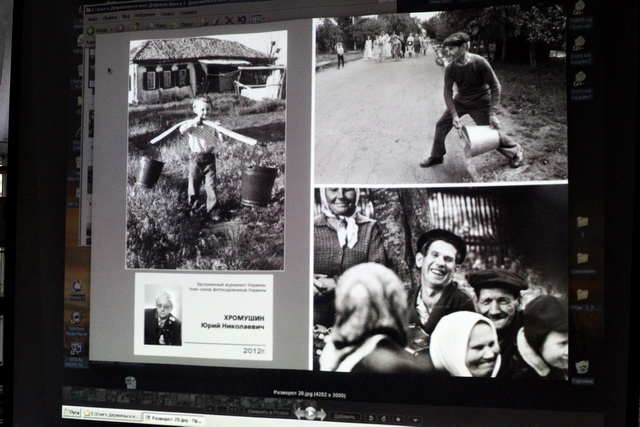Advance to the next photo

coord(322,413)
